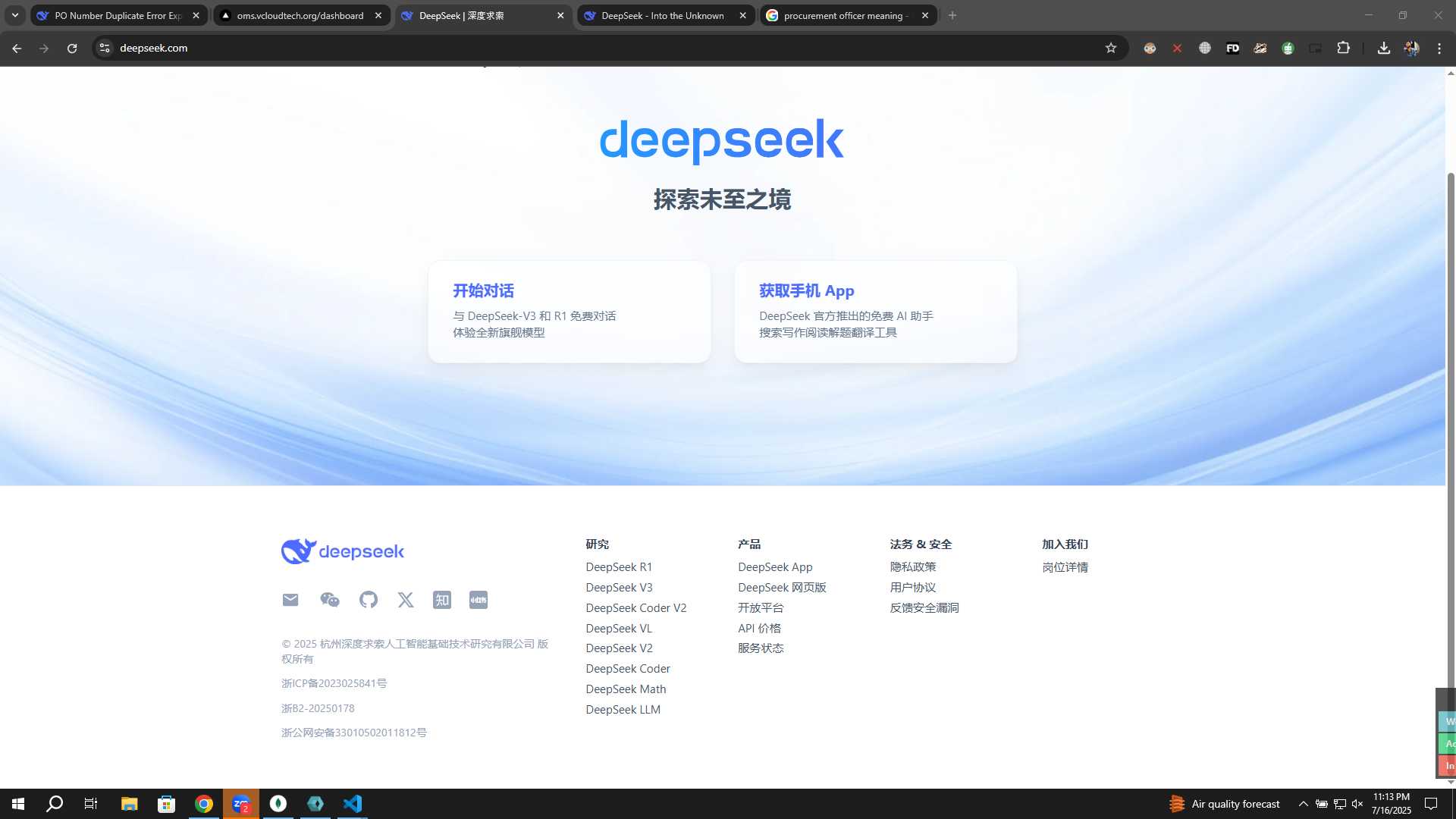Go back to previous page
Image resolution: width=1456 pixels, height=819 pixels.
click(x=17, y=48)
